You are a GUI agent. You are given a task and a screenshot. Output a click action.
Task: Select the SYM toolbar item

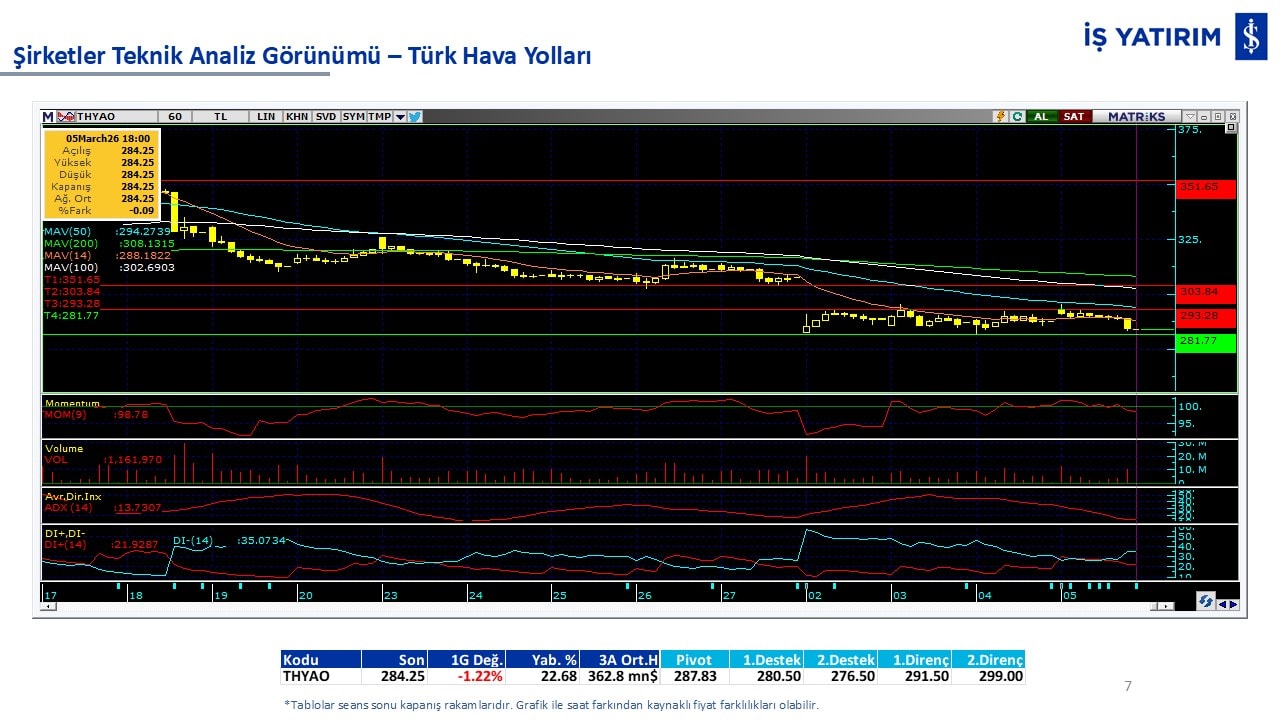pos(353,117)
